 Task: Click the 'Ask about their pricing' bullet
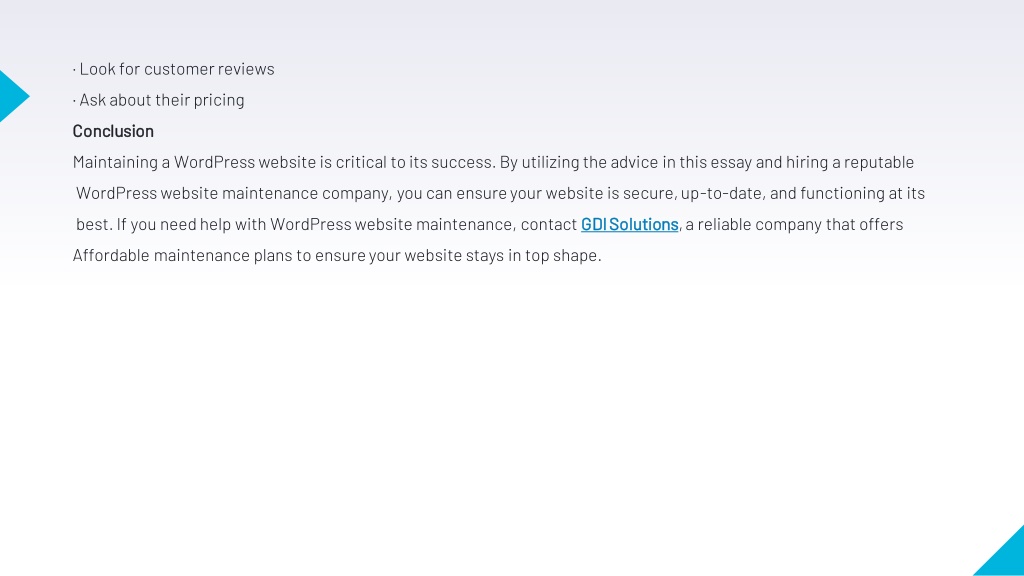point(158,100)
